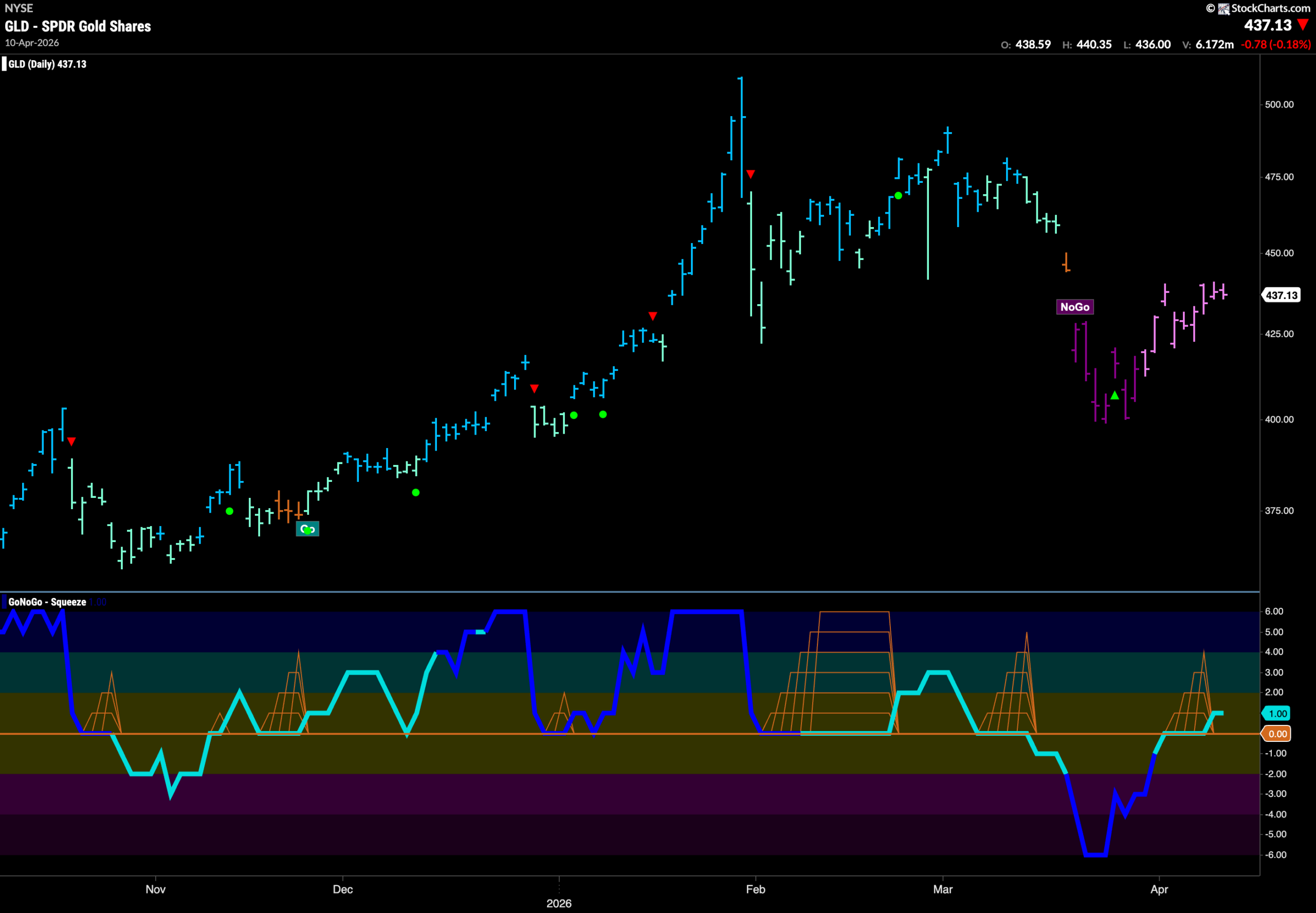Click the white square beside GLD (Daily) legend
This screenshot has width=1316, height=913.
(4, 64)
